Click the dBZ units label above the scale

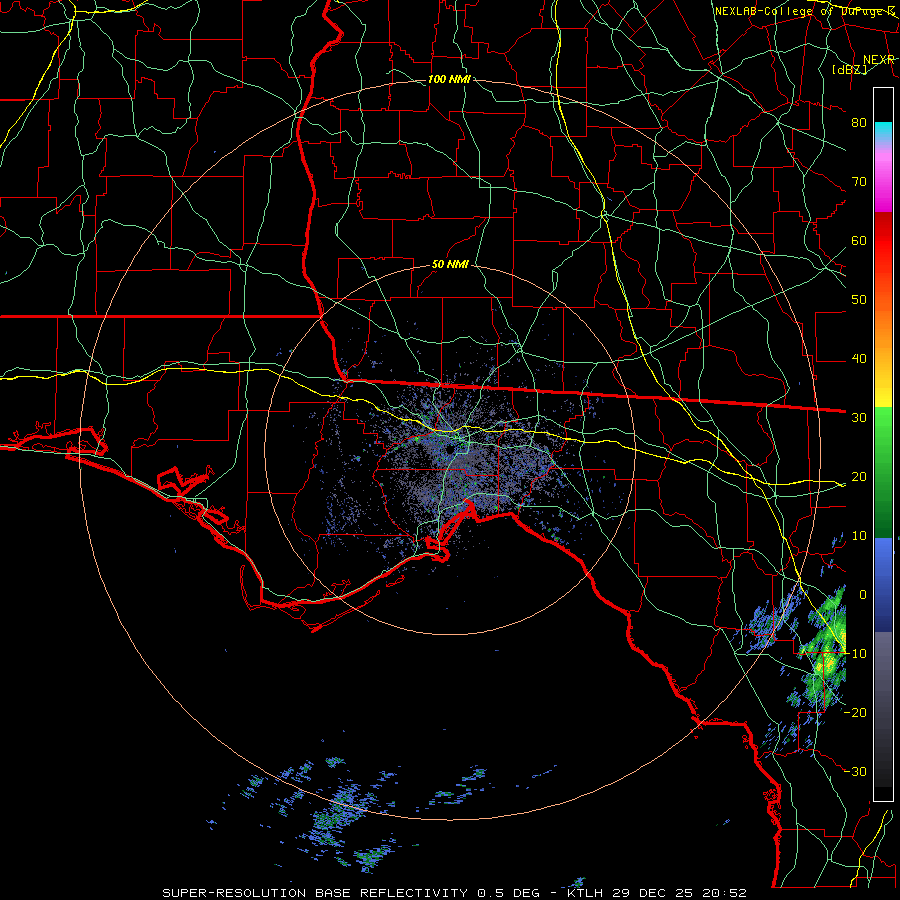(x=849, y=69)
